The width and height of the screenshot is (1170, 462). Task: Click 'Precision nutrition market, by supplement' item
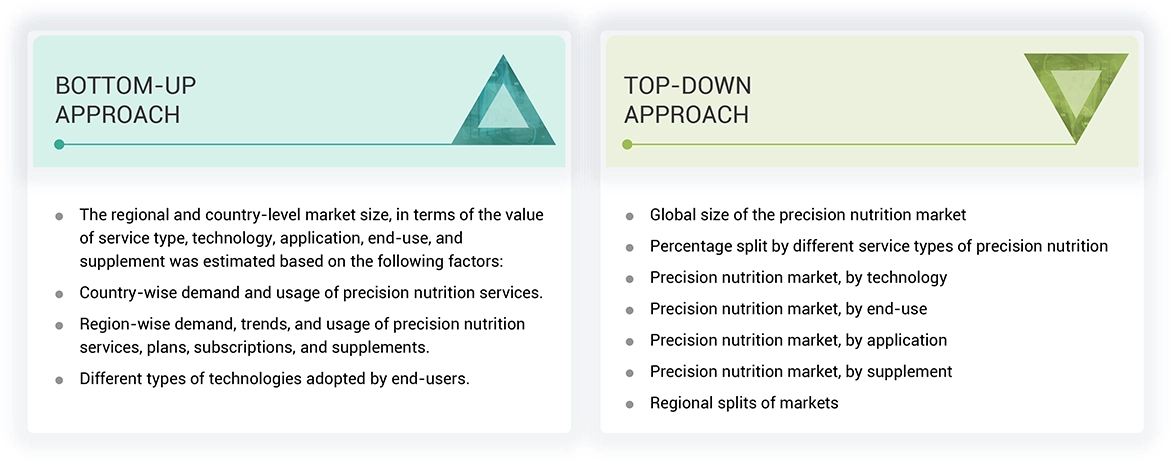click(800, 372)
